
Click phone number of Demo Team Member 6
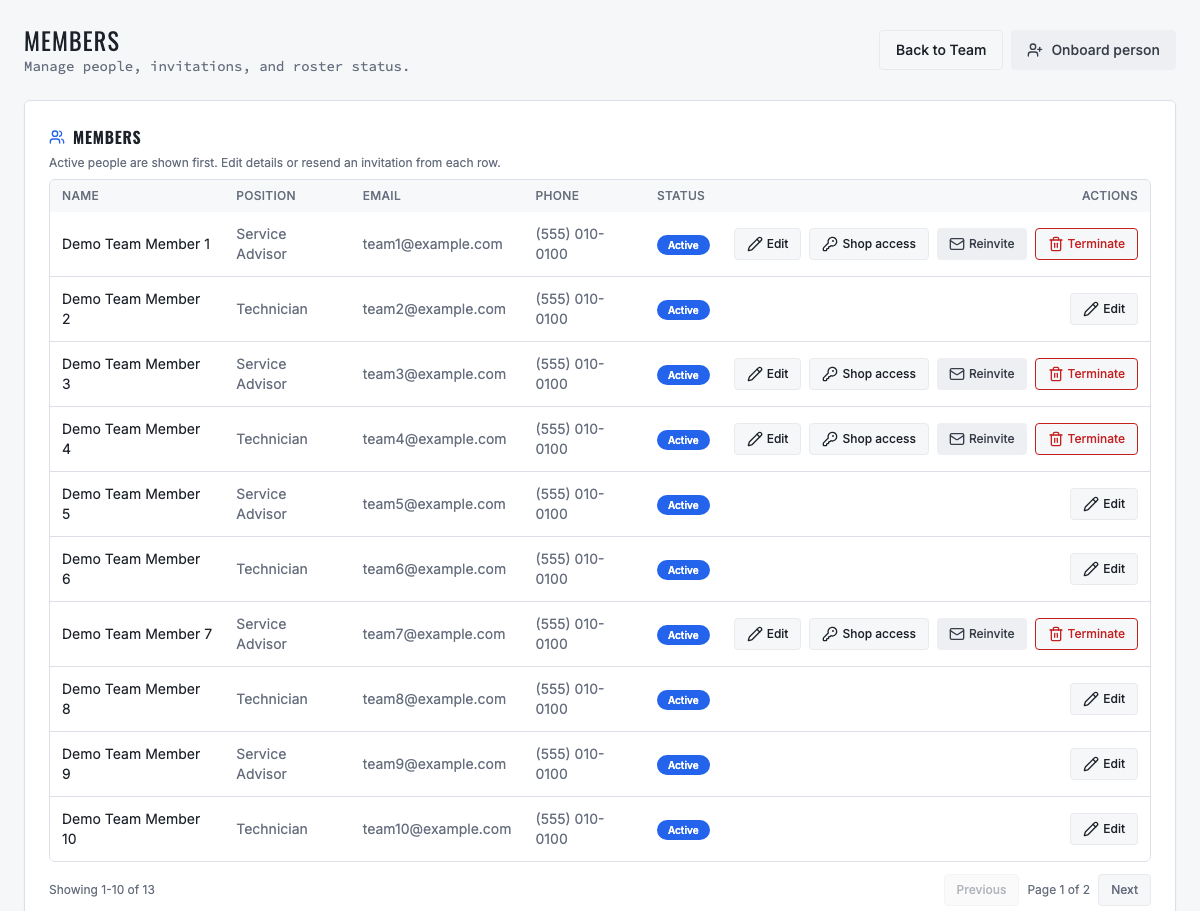(570, 569)
